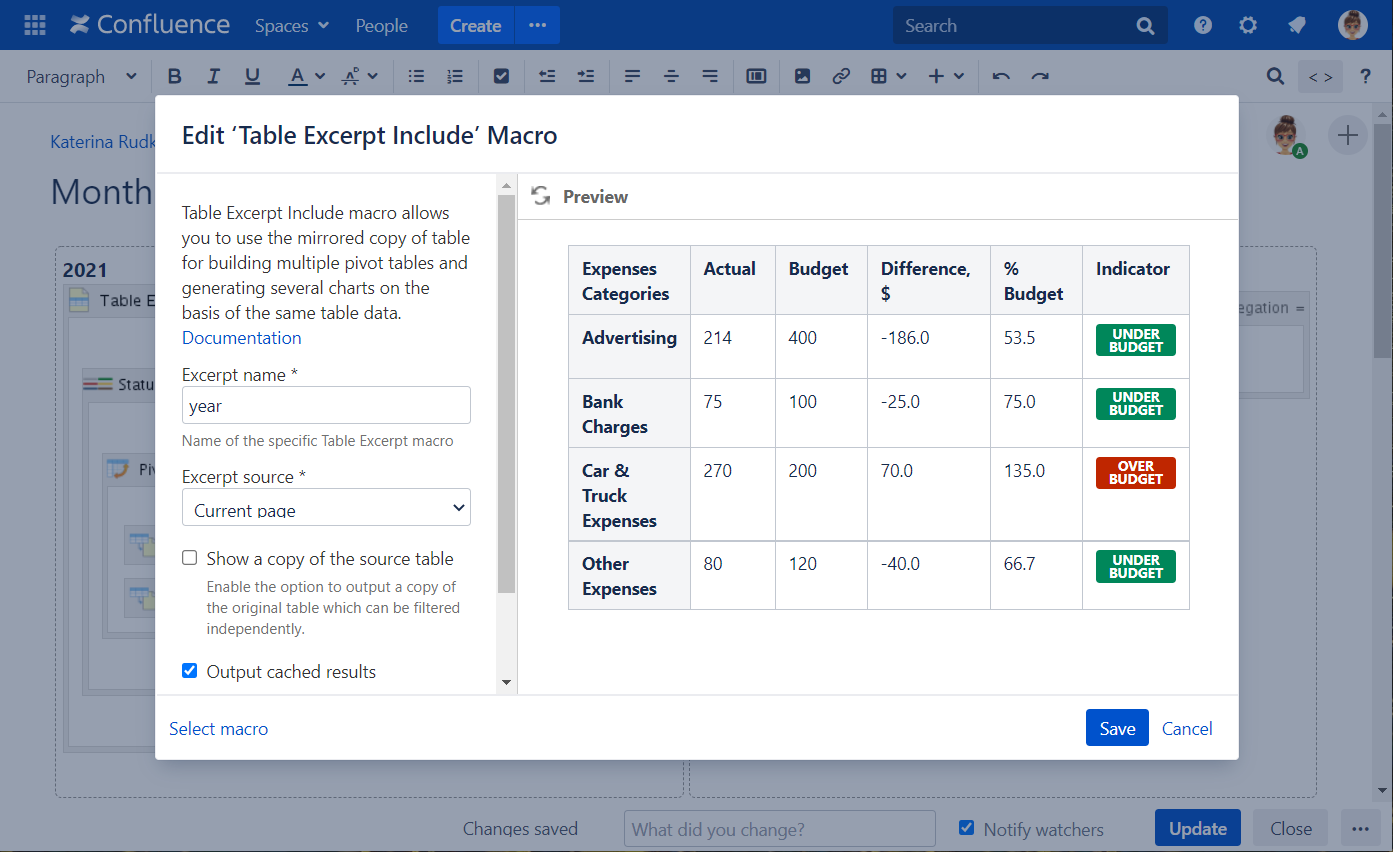
Task: Click the Excerpt name input field
Action: (326, 406)
